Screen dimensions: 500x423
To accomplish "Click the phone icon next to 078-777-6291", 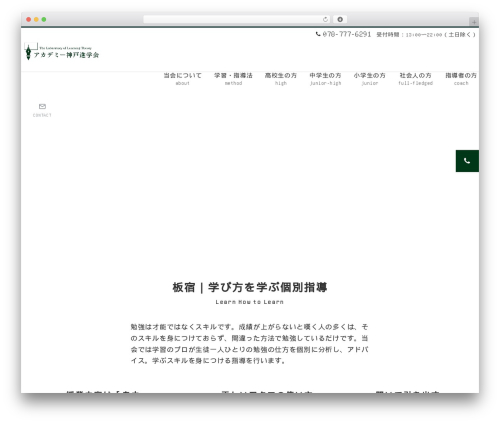I will [x=318, y=34].
